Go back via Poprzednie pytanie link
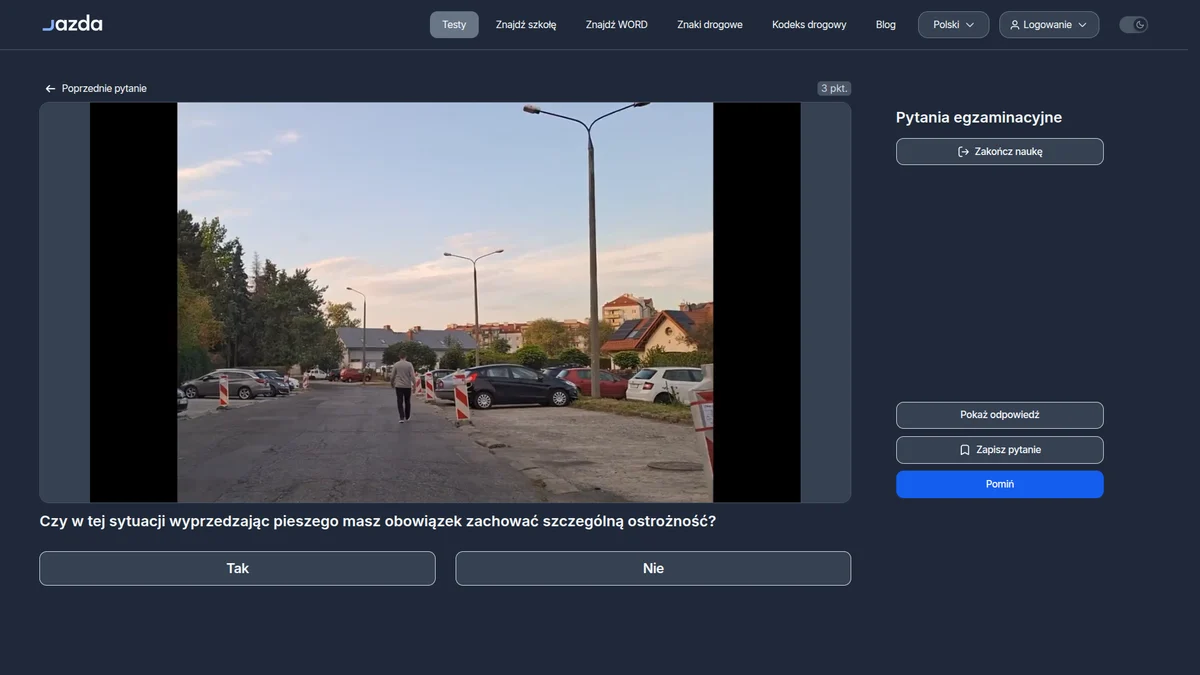1200x675 pixels. (x=96, y=89)
